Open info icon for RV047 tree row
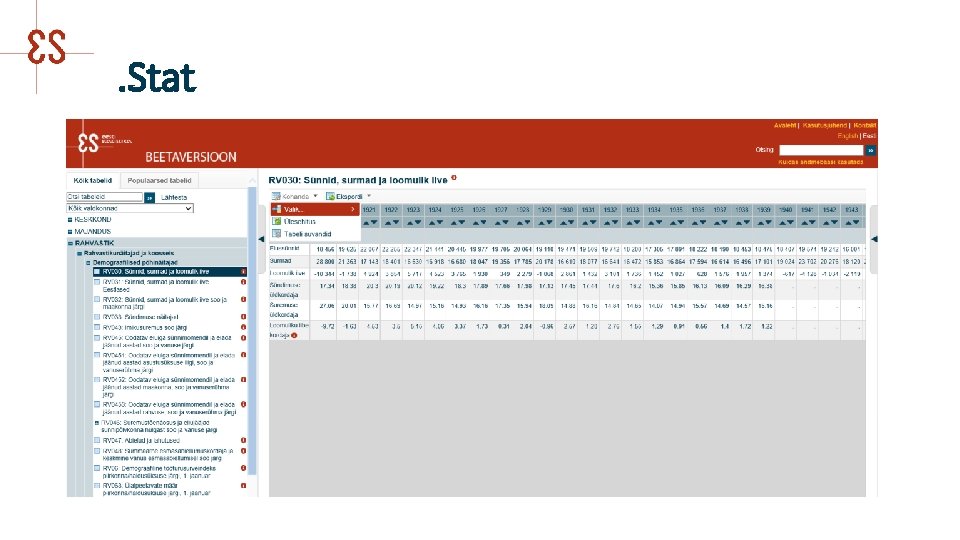The width and height of the screenshot is (960, 540). click(244, 440)
